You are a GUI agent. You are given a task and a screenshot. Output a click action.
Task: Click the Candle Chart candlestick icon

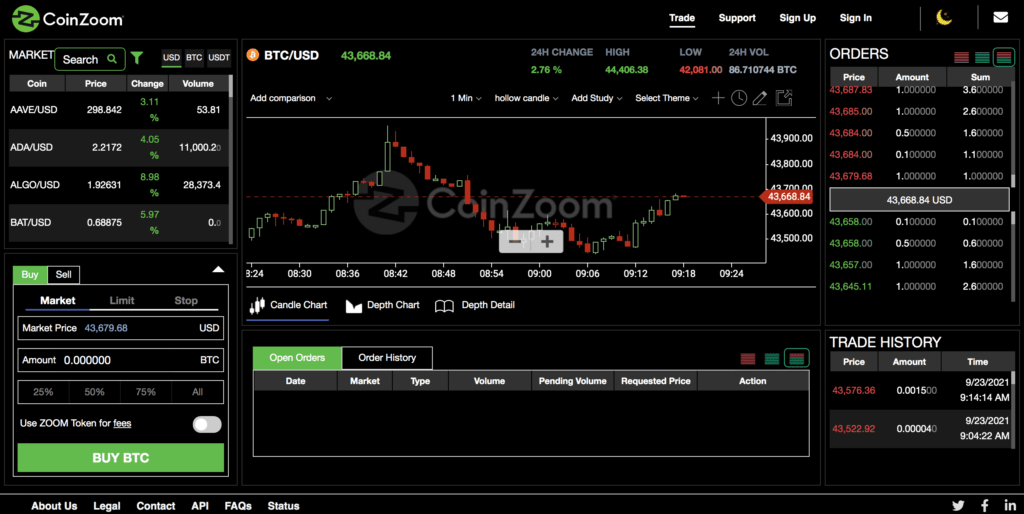pos(257,305)
